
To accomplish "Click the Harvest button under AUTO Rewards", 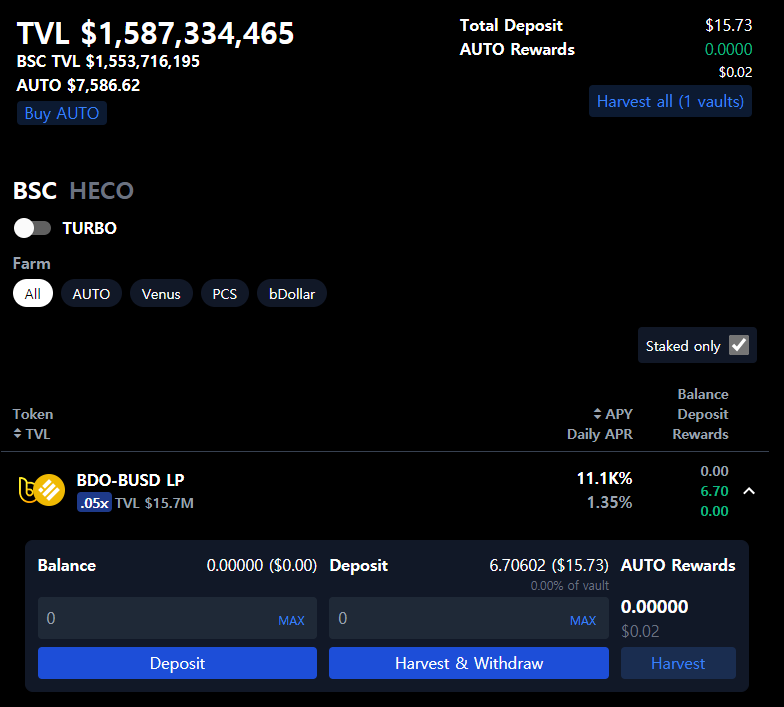I will 678,663.
